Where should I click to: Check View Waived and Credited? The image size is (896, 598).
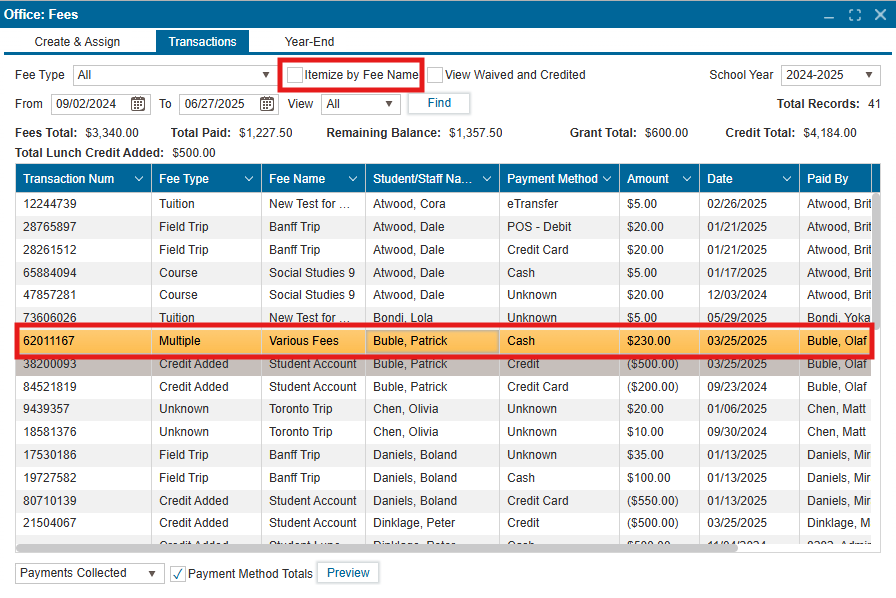coord(435,75)
